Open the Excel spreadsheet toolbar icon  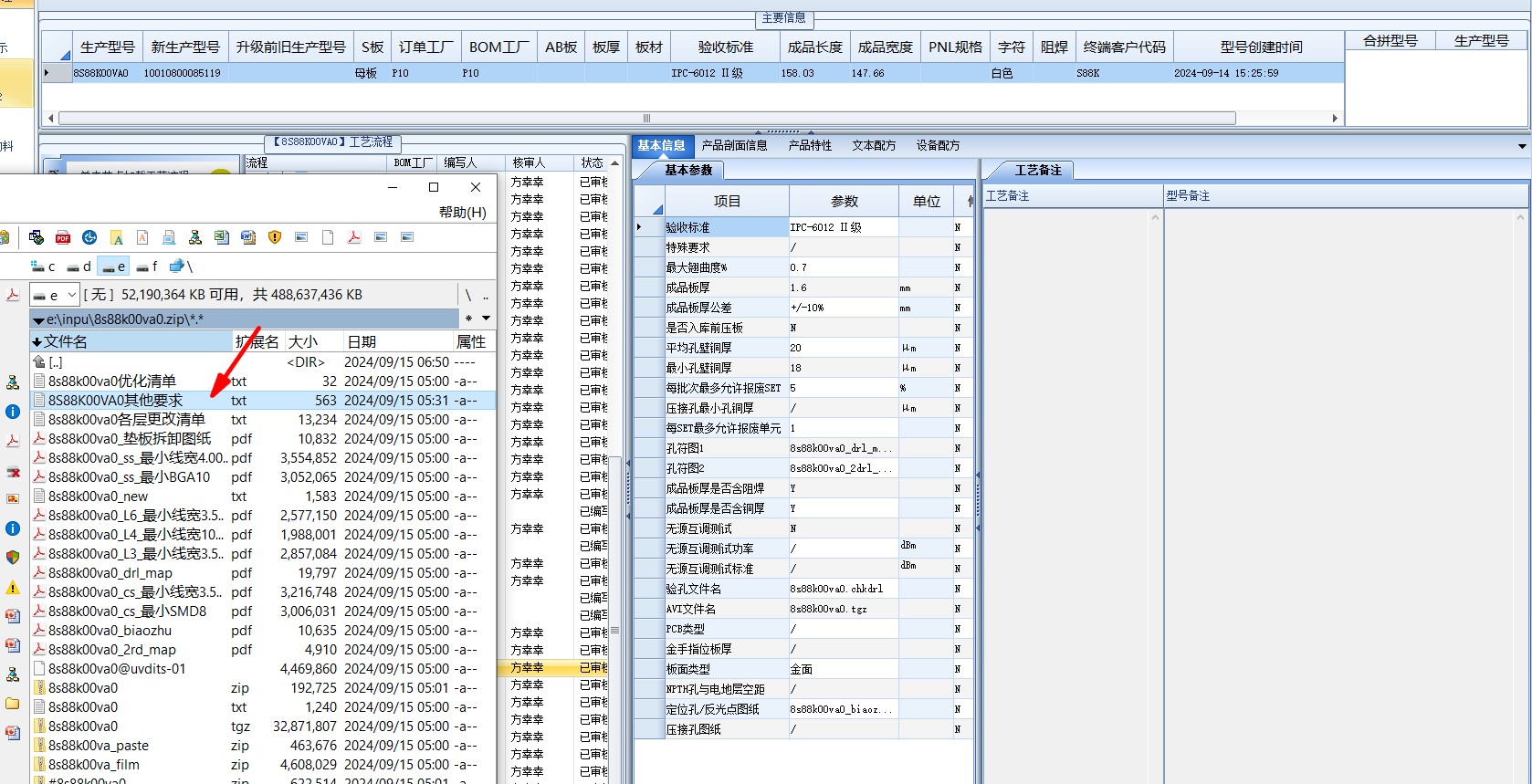pyautogui.click(x=222, y=237)
